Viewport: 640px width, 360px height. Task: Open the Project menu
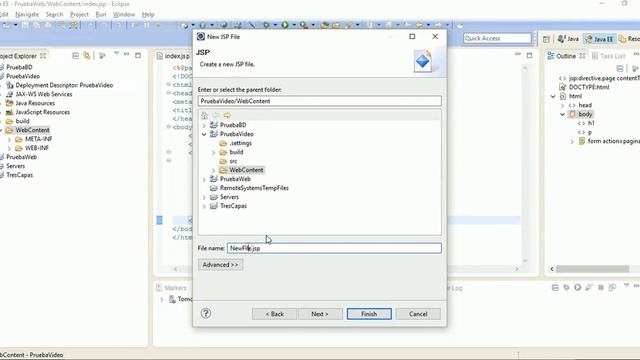pos(79,14)
